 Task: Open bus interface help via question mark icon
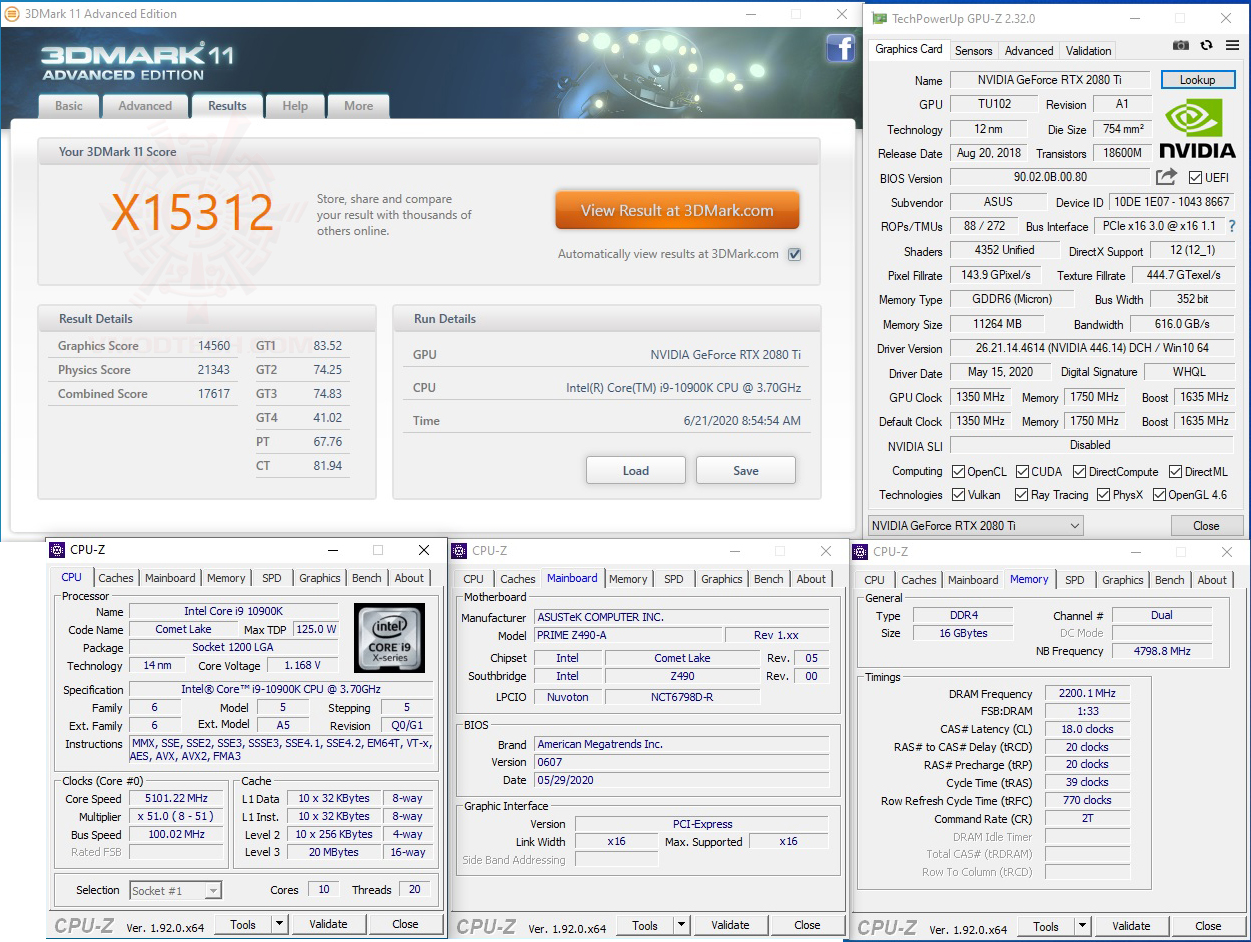click(x=1232, y=226)
